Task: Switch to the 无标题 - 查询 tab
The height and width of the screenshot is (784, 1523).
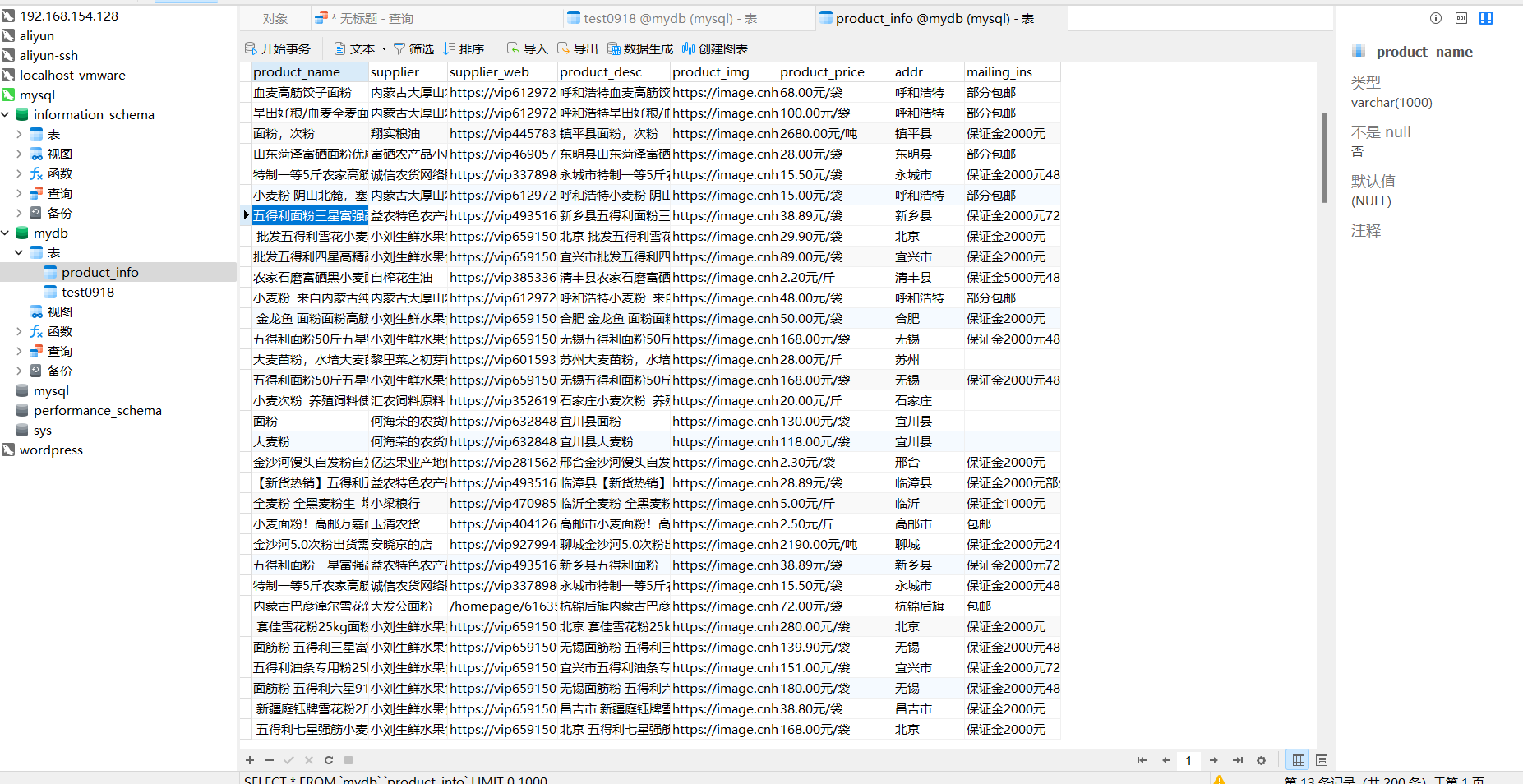Action: coord(436,19)
